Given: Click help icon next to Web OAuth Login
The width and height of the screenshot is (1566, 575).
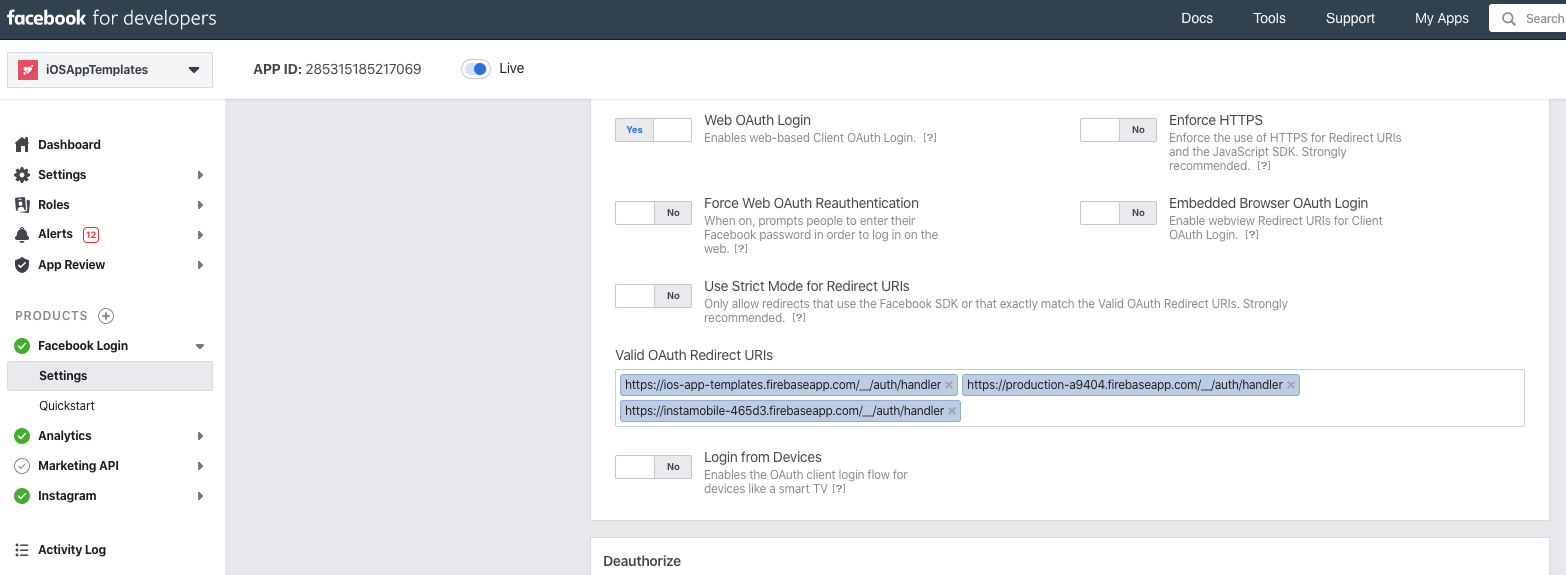Looking at the screenshot, I should point(929,138).
